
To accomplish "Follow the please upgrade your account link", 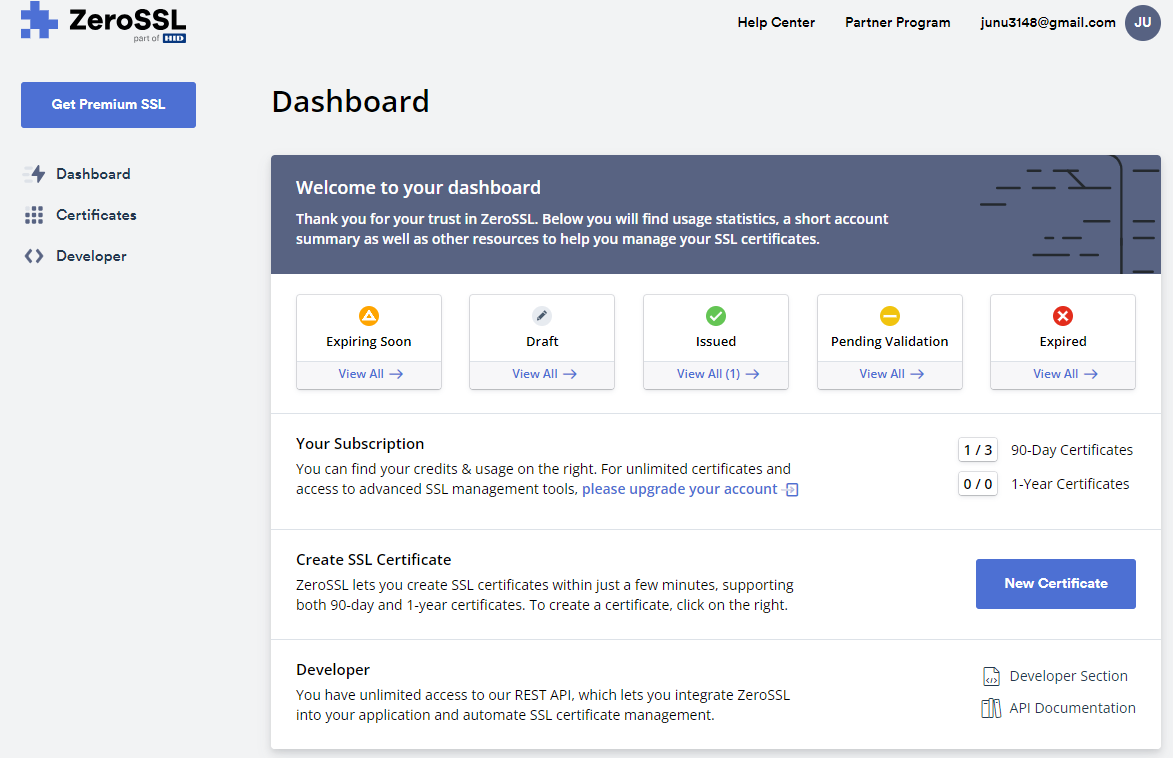I will pyautogui.click(x=679, y=489).
